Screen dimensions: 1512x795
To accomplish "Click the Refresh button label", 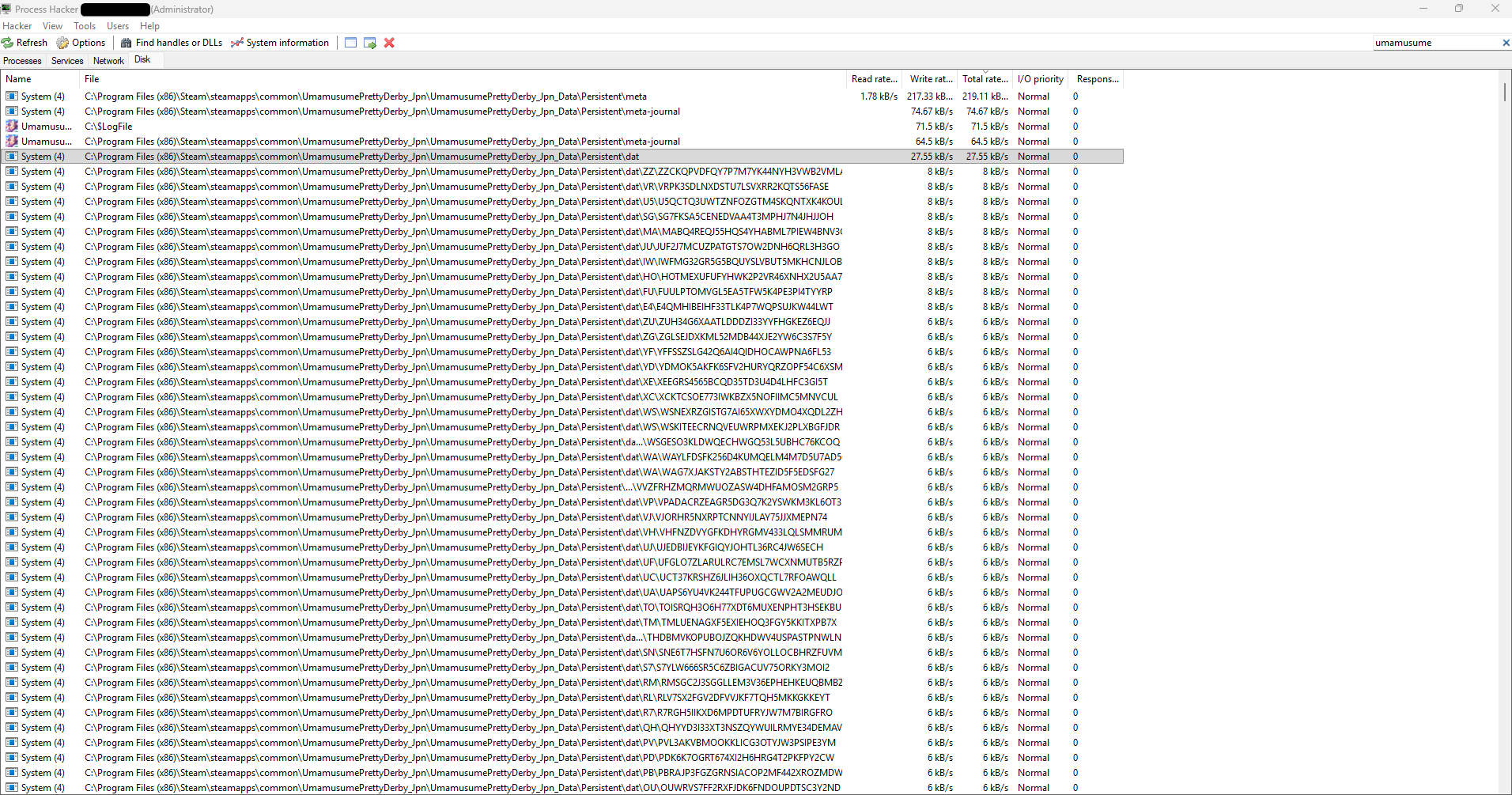I will [x=32, y=43].
